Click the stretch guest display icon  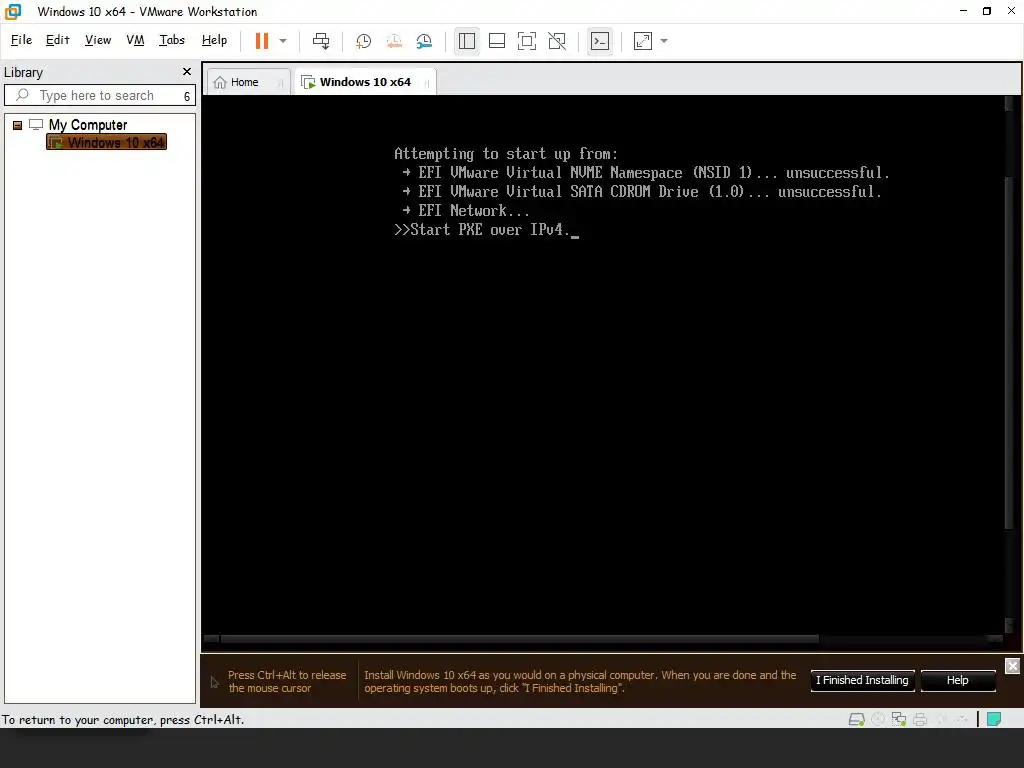click(x=643, y=41)
